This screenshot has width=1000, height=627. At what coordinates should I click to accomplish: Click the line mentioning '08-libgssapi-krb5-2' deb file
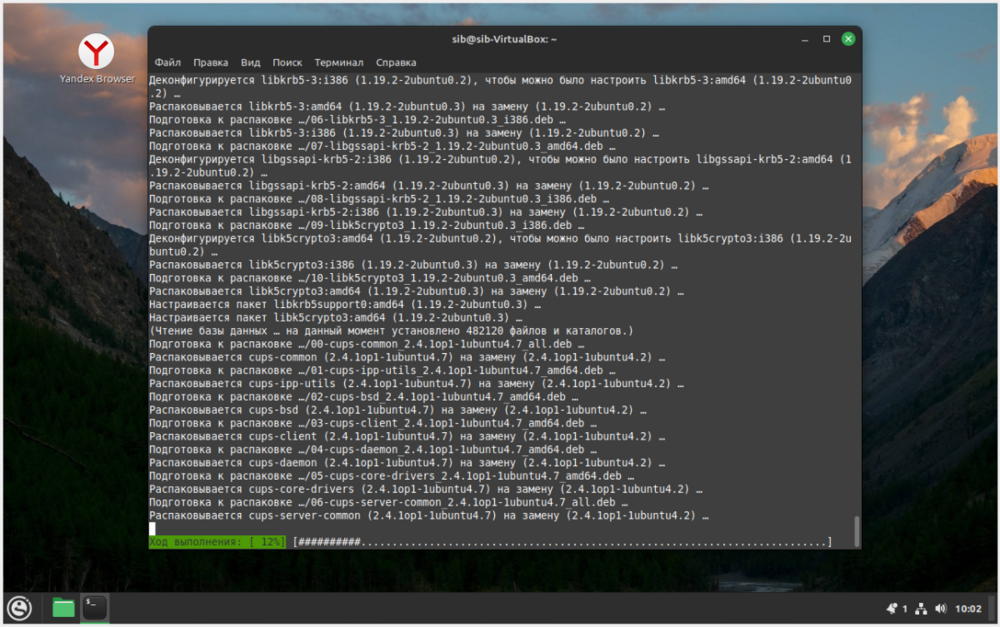tap(379, 200)
